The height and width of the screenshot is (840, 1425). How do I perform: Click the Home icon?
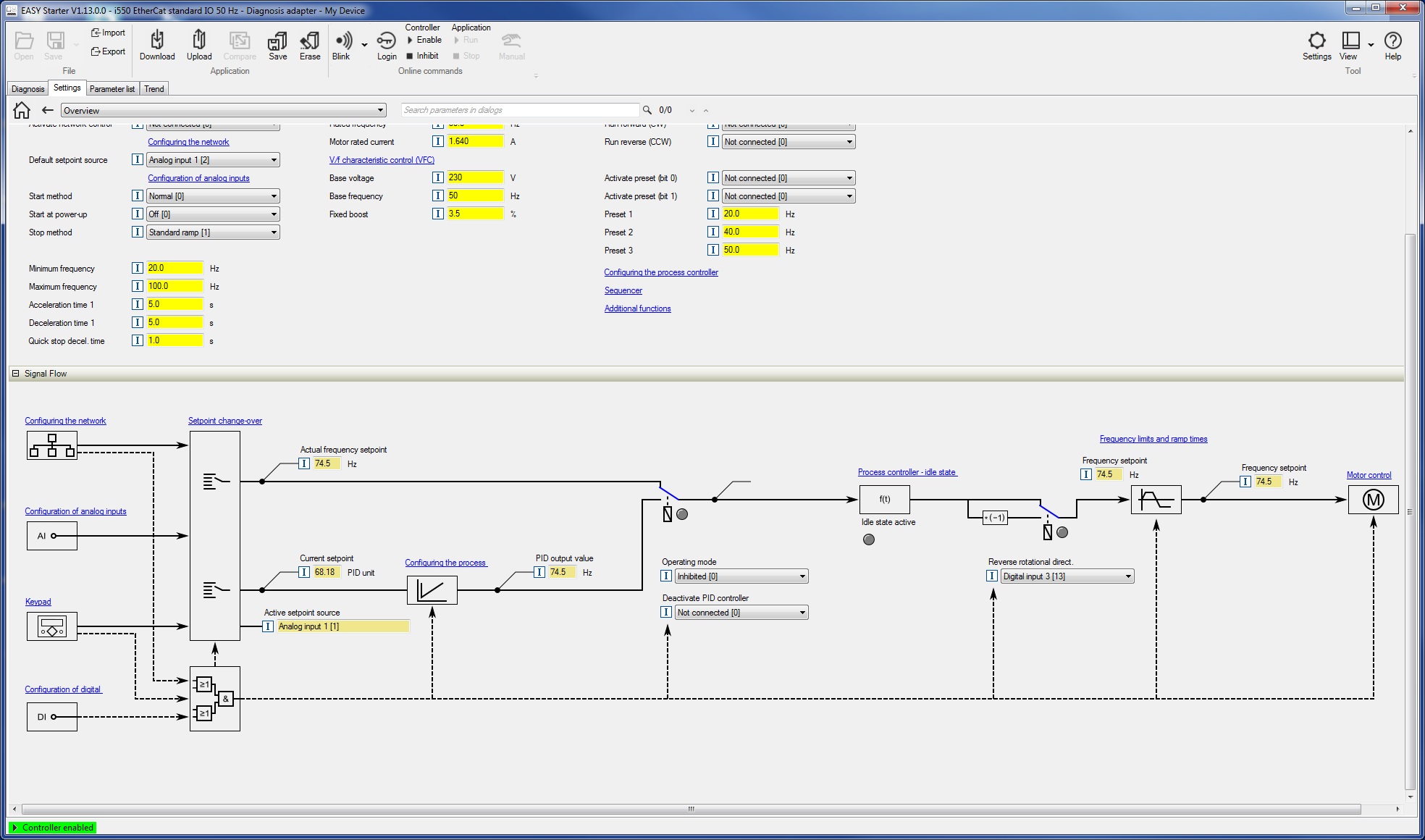(x=22, y=110)
